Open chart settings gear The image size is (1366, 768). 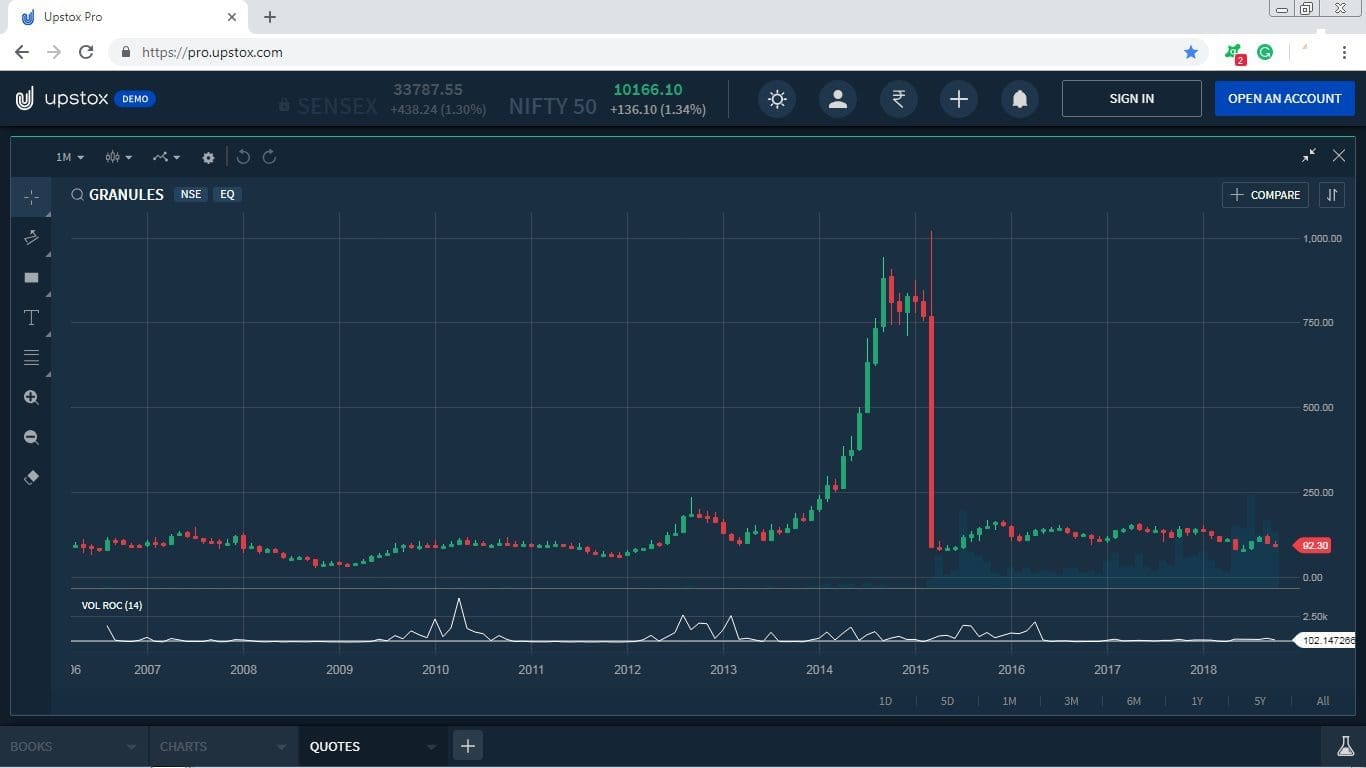coord(208,157)
